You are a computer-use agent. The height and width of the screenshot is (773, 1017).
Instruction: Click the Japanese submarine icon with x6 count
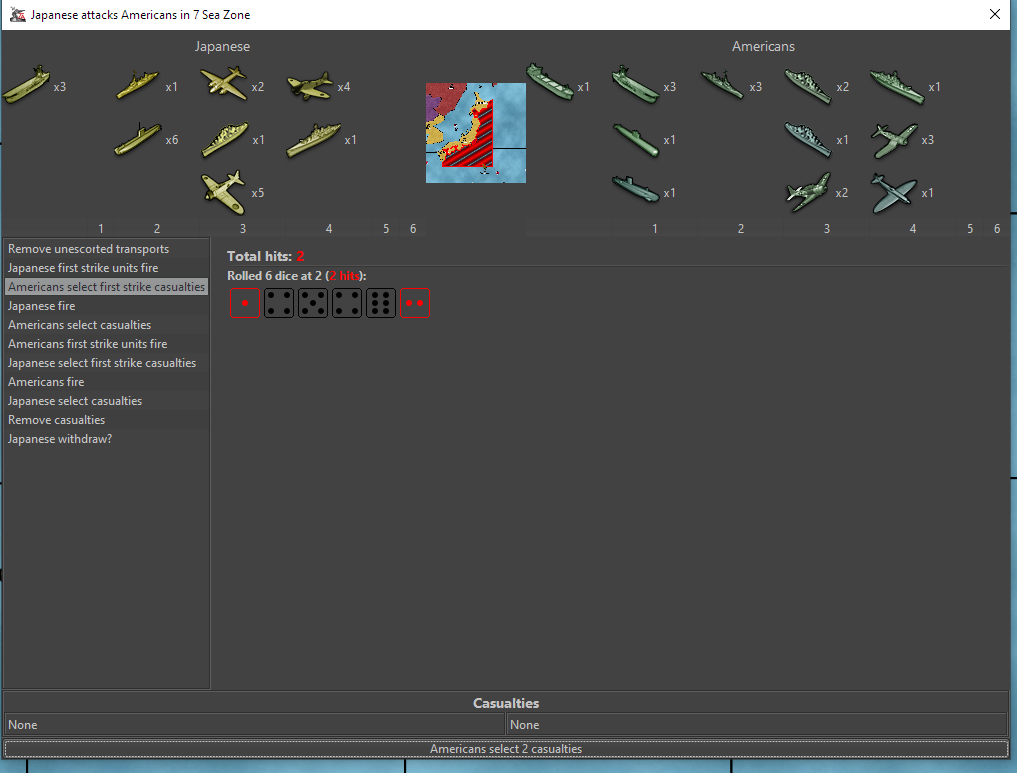(138, 139)
